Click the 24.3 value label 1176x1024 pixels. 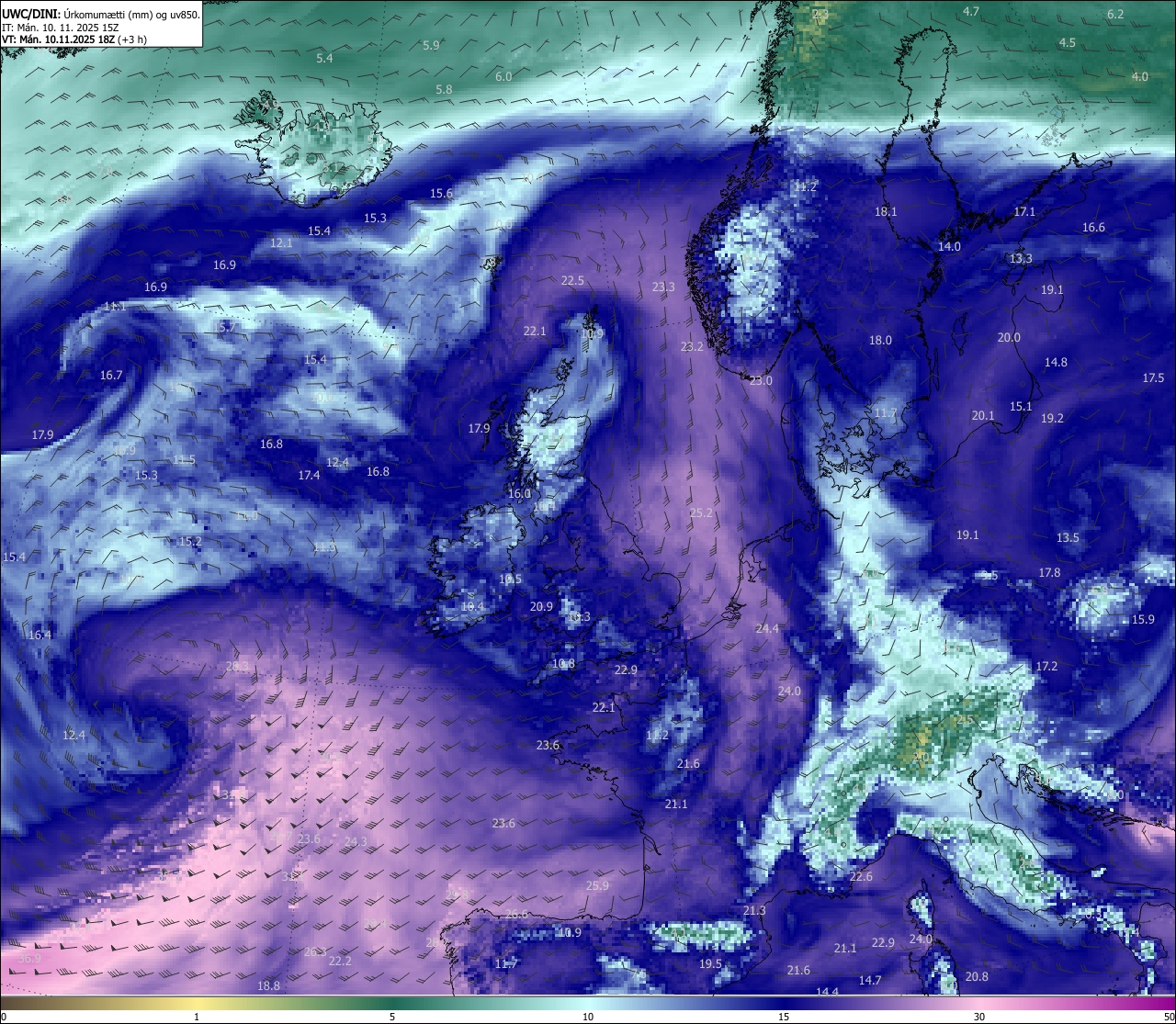356,841
